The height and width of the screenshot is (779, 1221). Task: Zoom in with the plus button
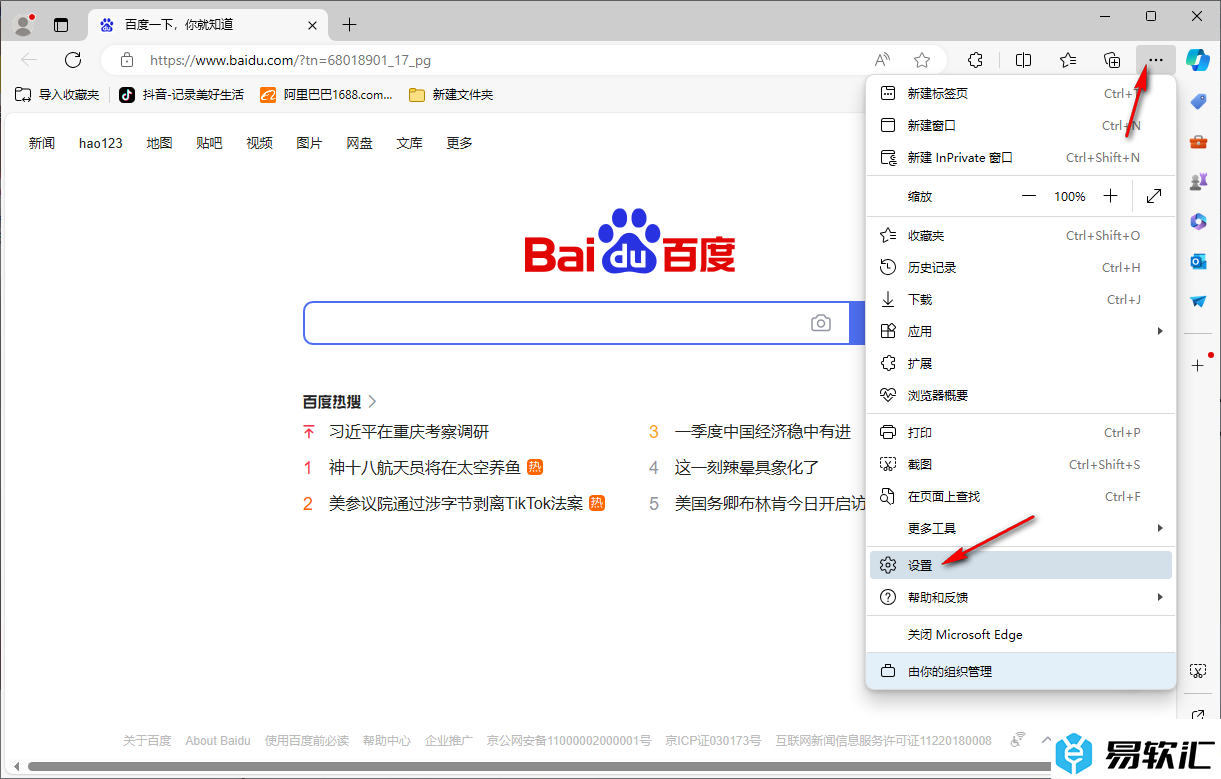[x=1110, y=196]
